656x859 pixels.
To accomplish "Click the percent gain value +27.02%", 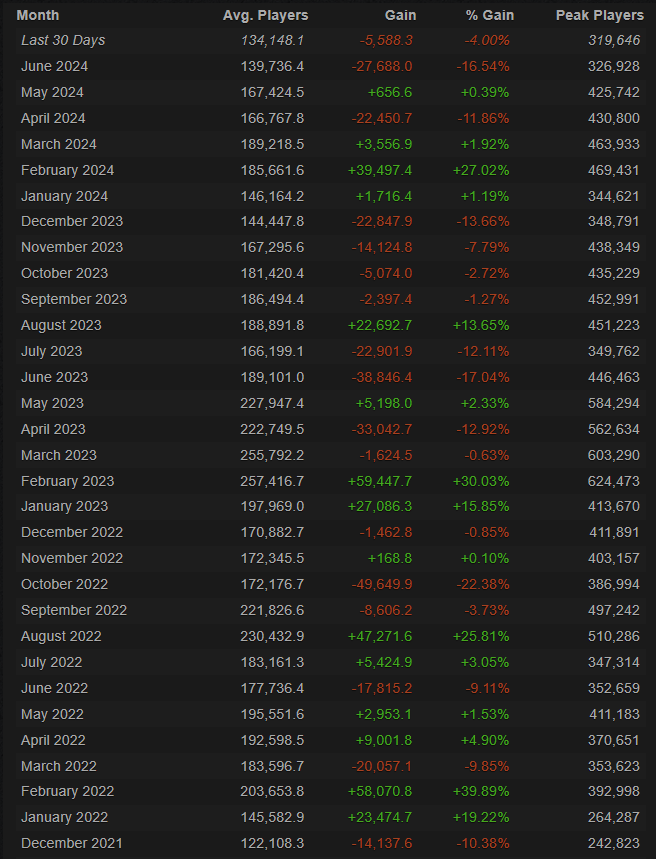I will click(481, 170).
